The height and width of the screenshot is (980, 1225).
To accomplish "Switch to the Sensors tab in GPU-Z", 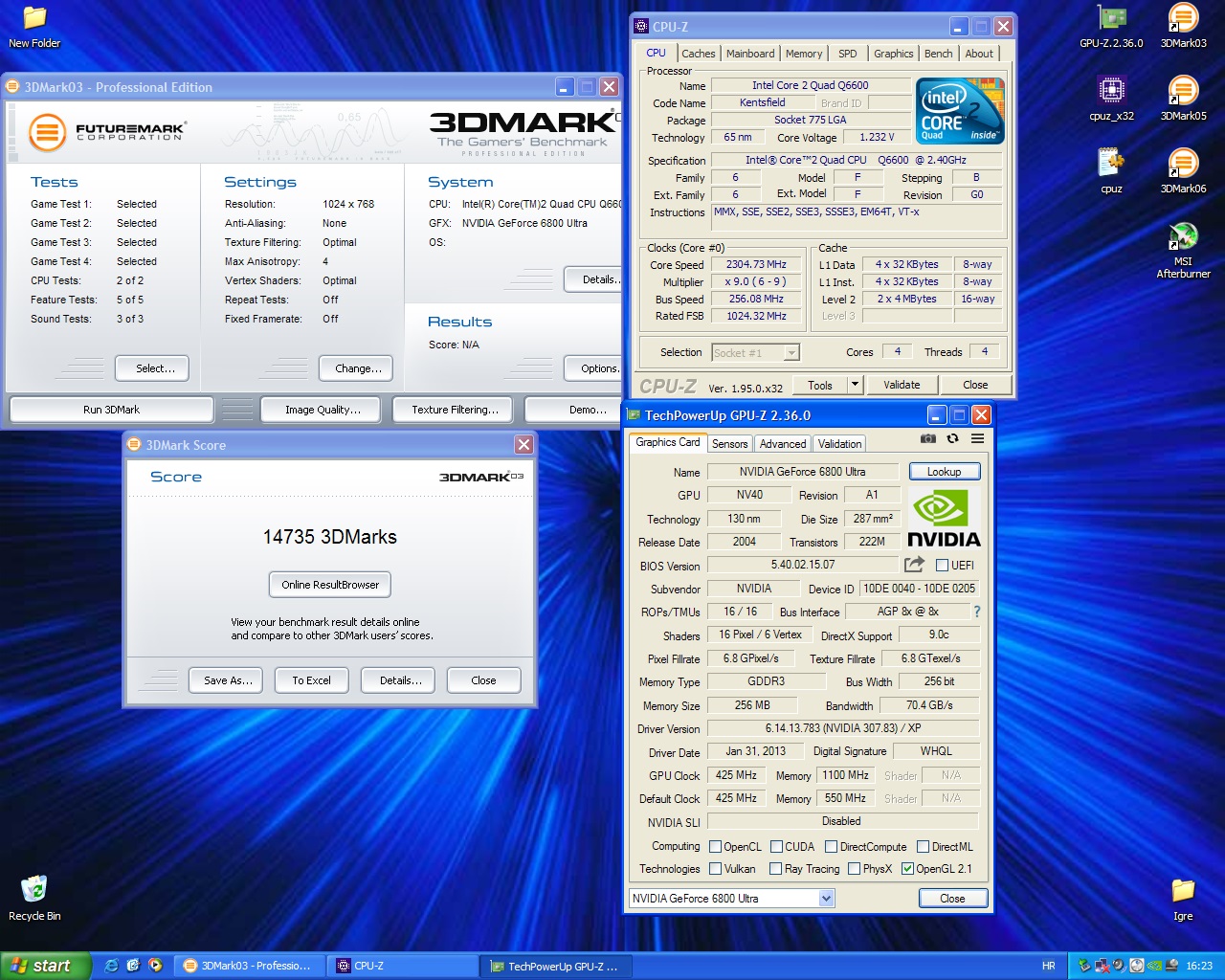I will click(x=730, y=444).
